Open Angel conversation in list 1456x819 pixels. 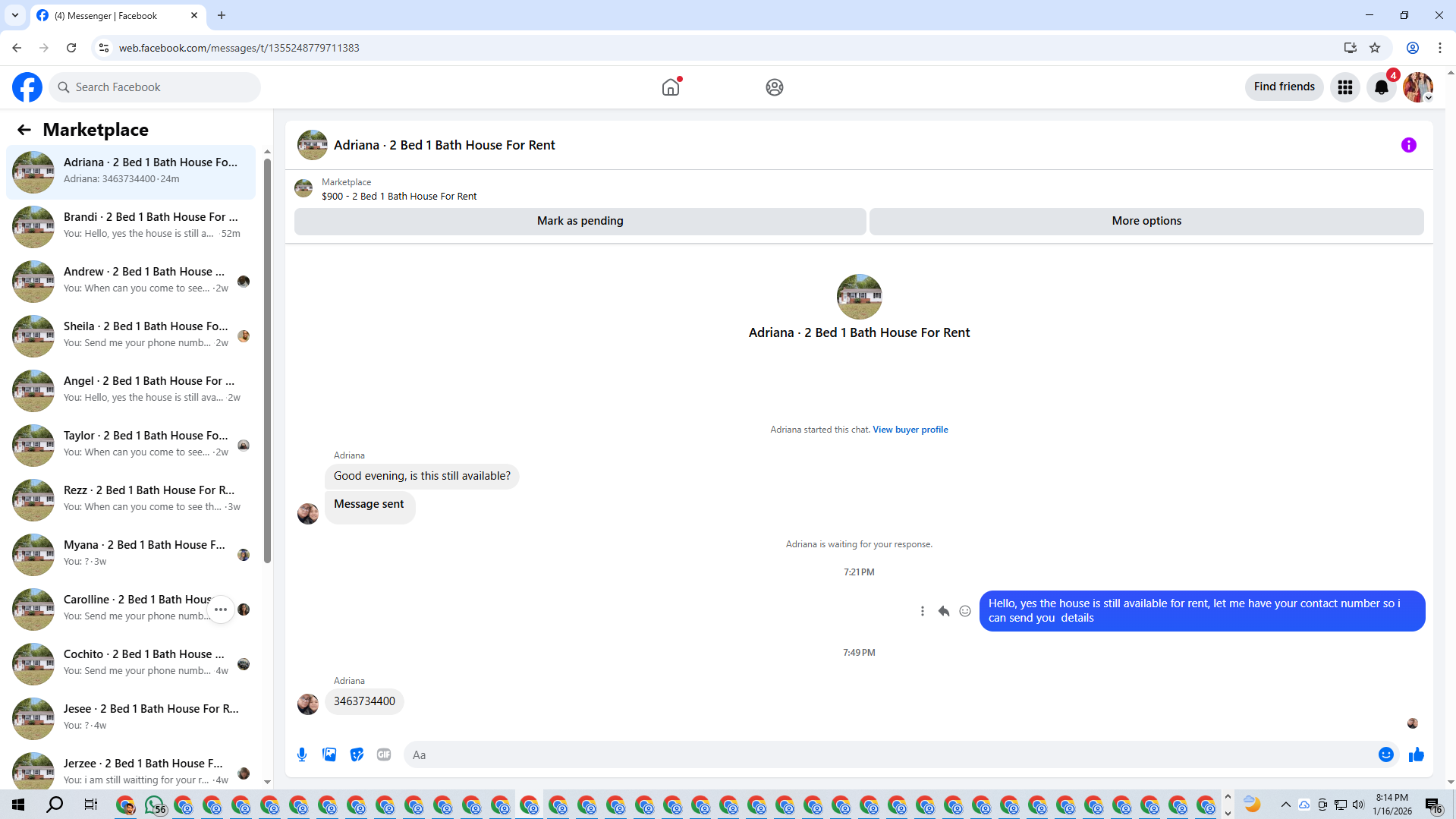coord(131,390)
